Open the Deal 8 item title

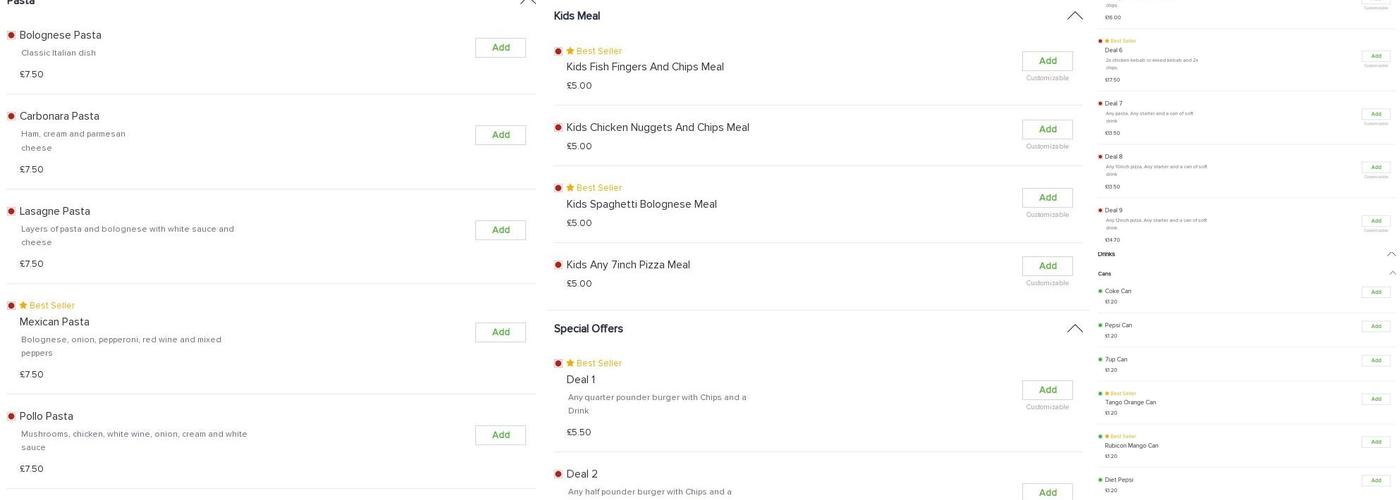[x=1113, y=157]
